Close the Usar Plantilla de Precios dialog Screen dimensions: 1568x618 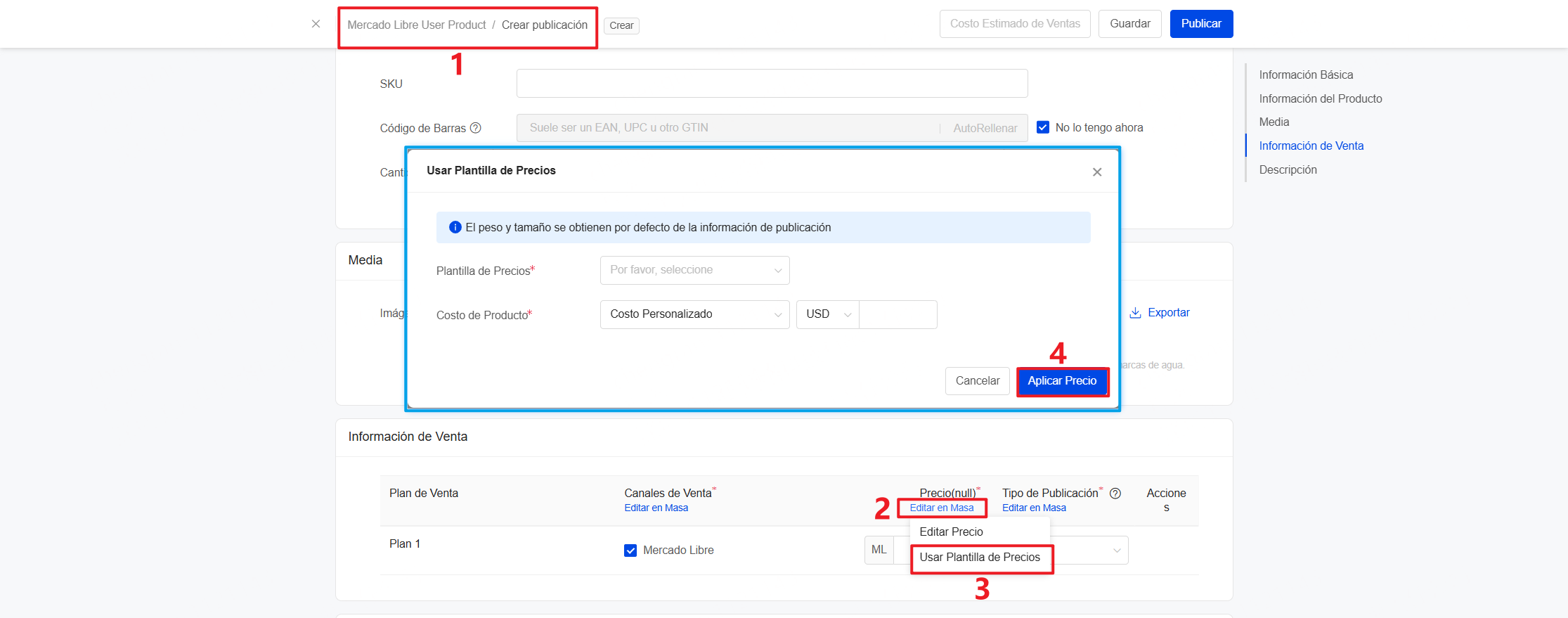[1097, 172]
